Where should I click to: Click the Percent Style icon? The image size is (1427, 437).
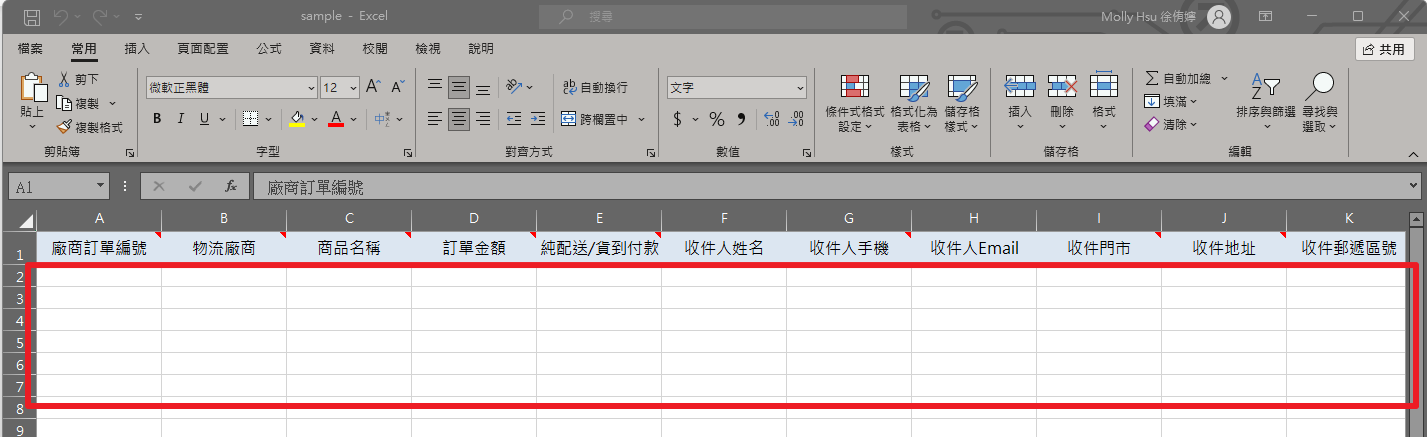point(716,119)
